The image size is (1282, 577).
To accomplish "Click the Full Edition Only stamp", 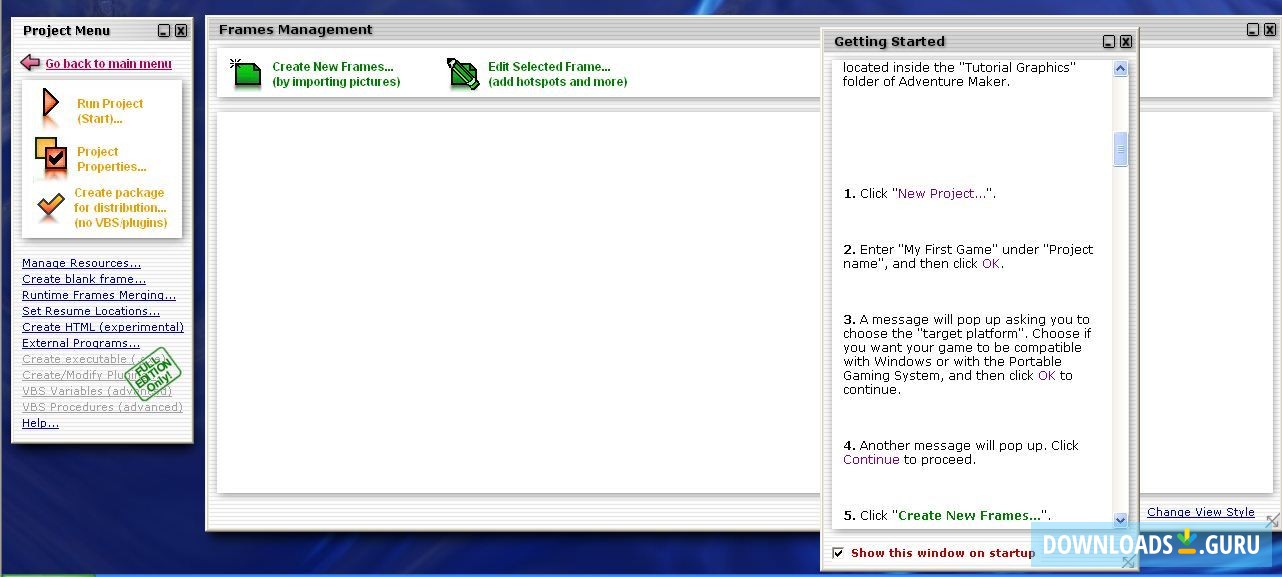I will tap(152, 374).
